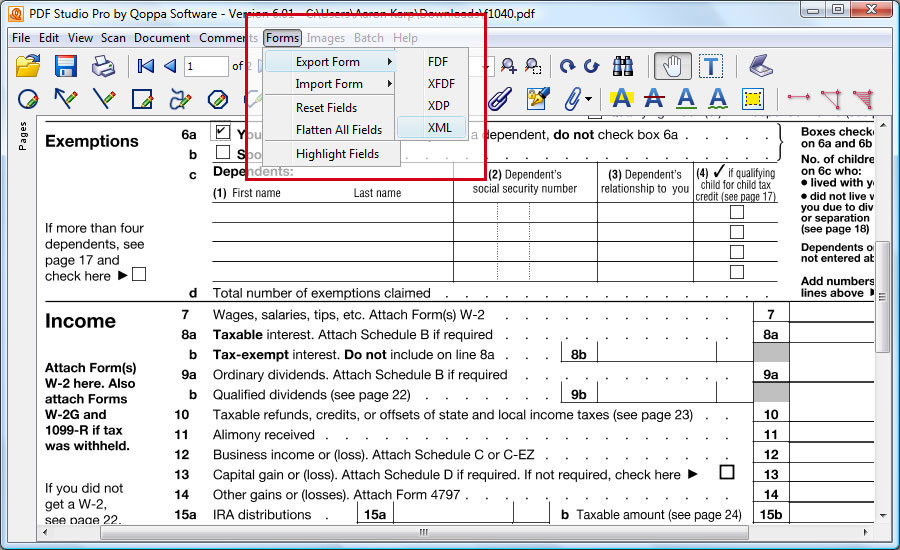Apply yellow text highlight tool
The width and height of the screenshot is (900, 550).
click(622, 99)
